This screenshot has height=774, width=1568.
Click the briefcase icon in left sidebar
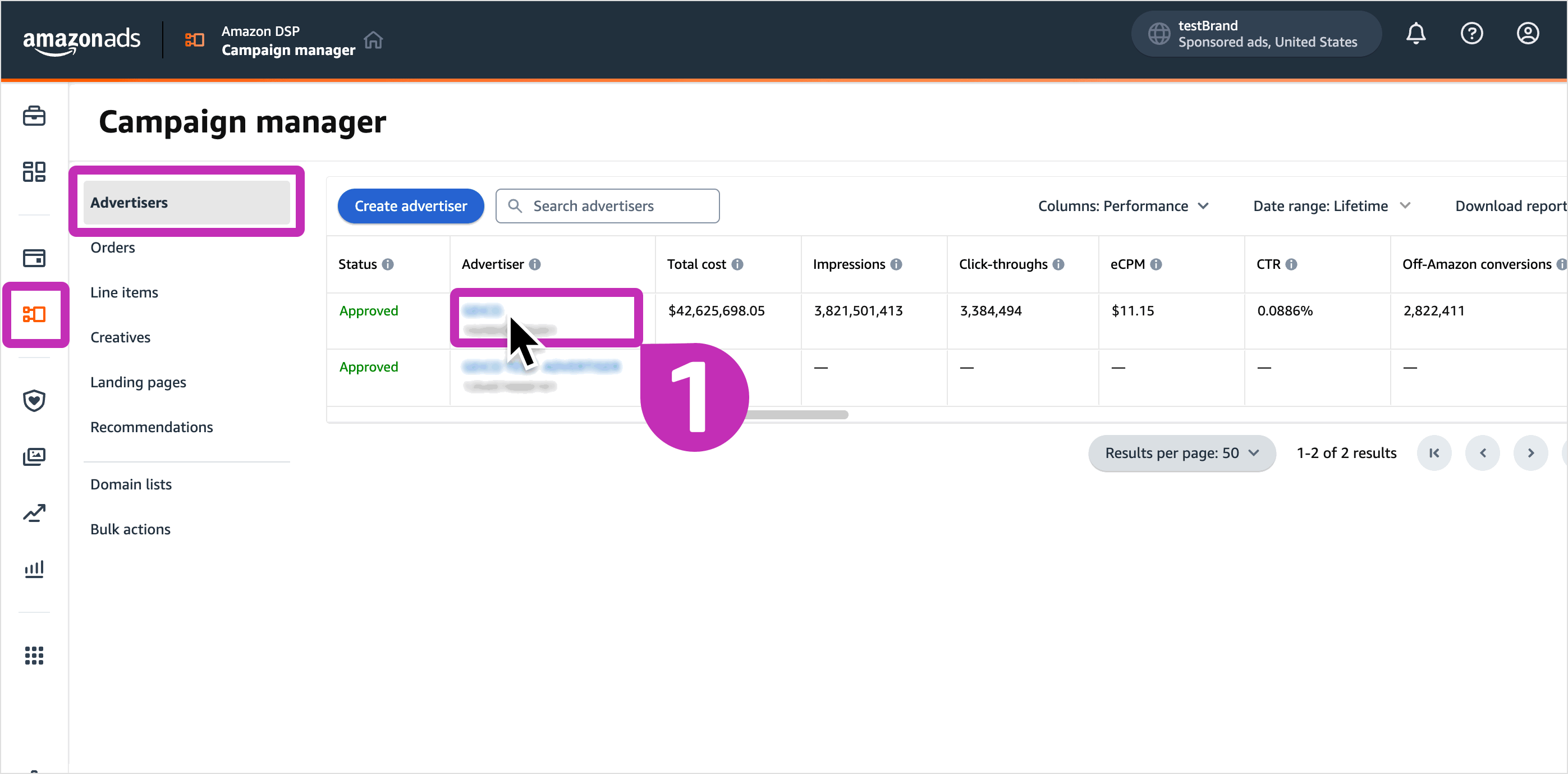point(34,116)
